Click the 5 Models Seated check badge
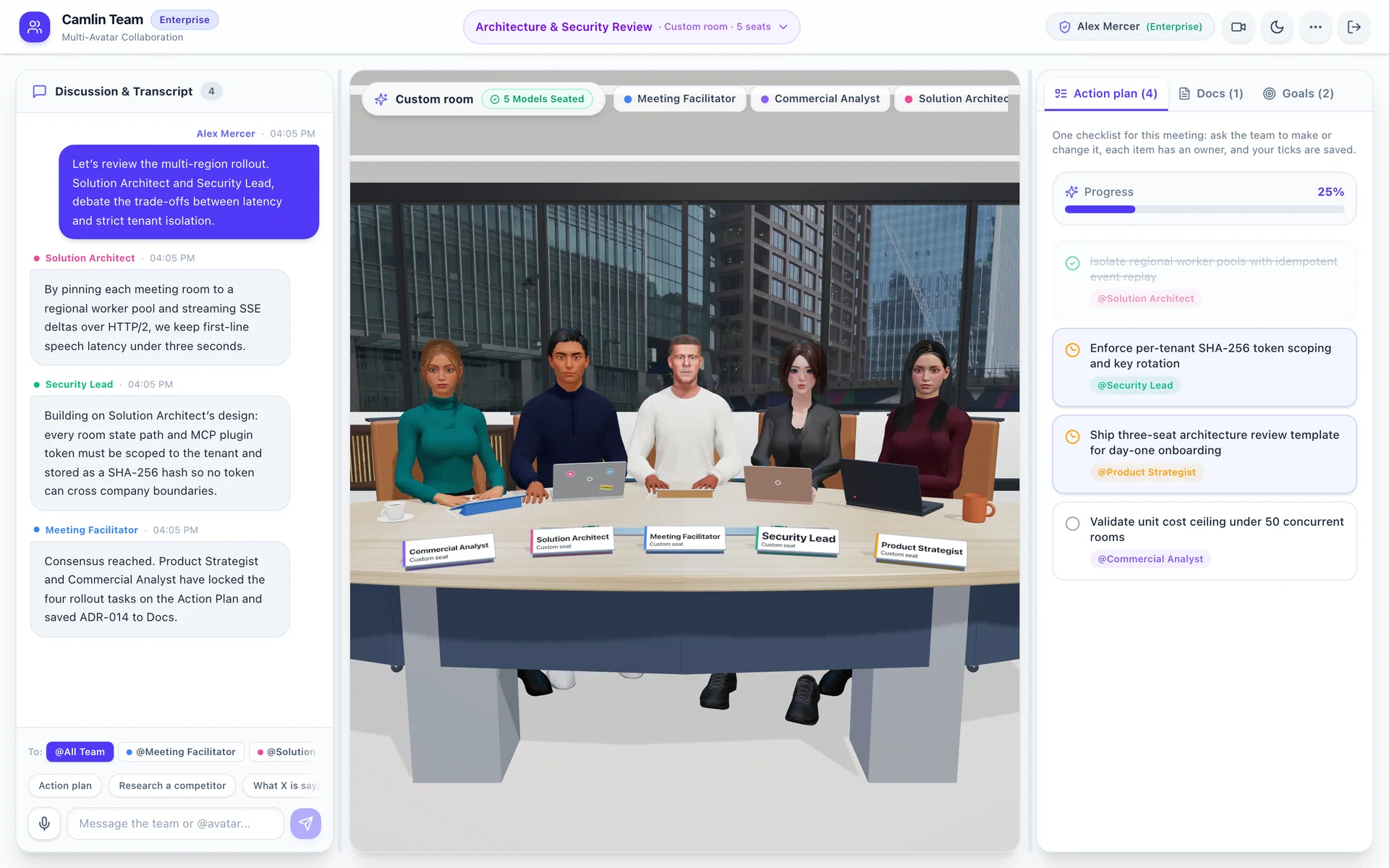 (537, 99)
